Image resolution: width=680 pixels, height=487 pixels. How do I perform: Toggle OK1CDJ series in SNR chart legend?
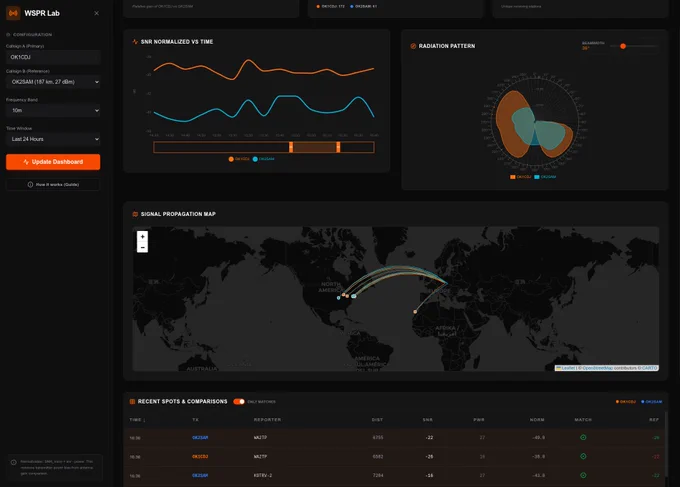click(x=239, y=159)
